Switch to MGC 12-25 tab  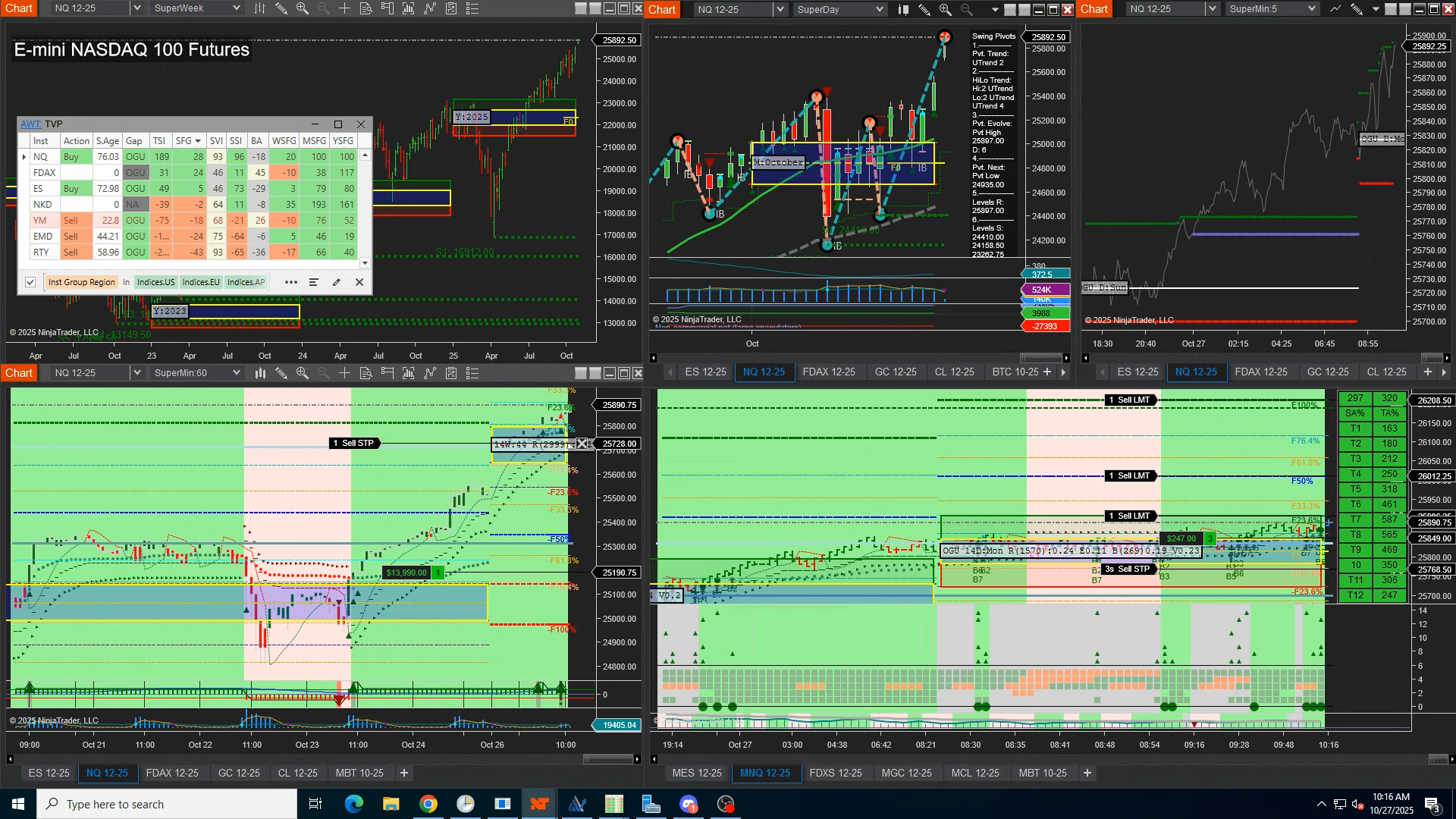906,773
